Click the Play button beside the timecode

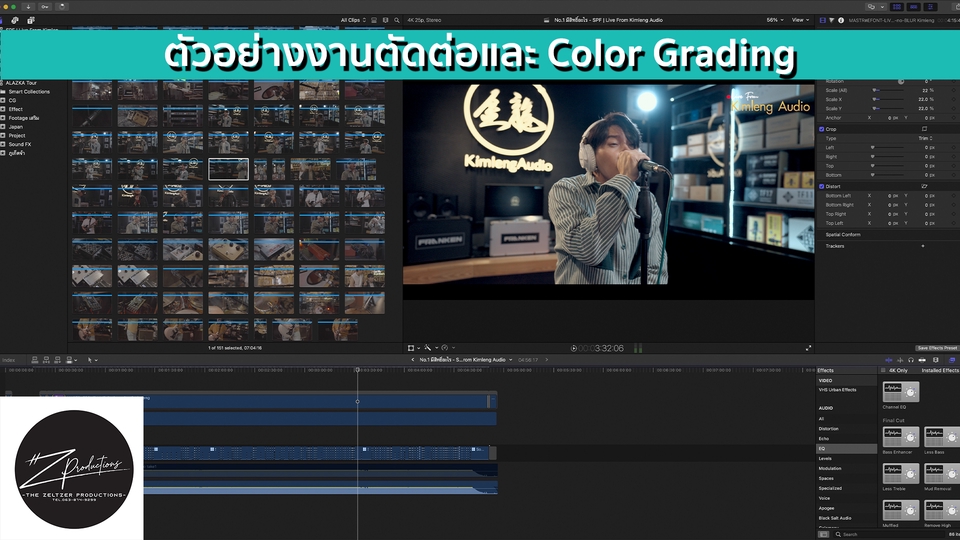coord(574,348)
